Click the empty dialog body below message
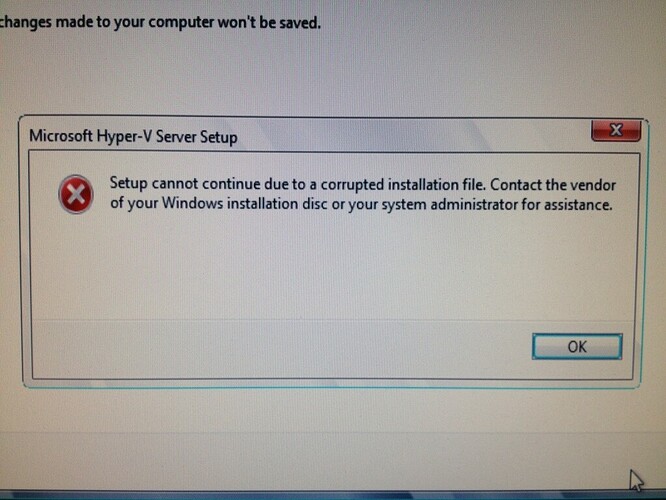Screen dimensions: 666x500 [x=331, y=268]
